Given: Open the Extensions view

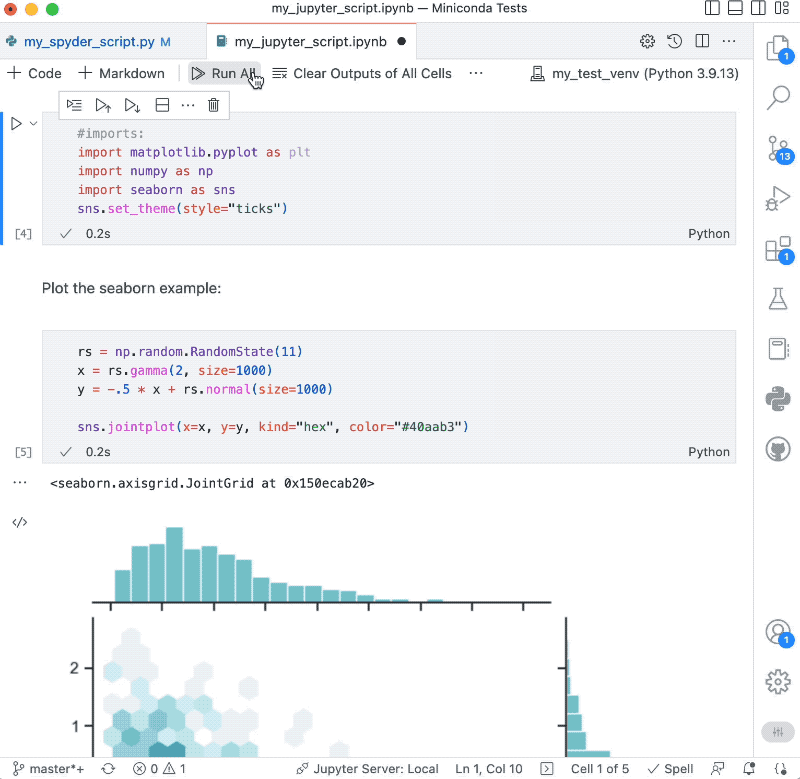Looking at the screenshot, I should click(778, 250).
